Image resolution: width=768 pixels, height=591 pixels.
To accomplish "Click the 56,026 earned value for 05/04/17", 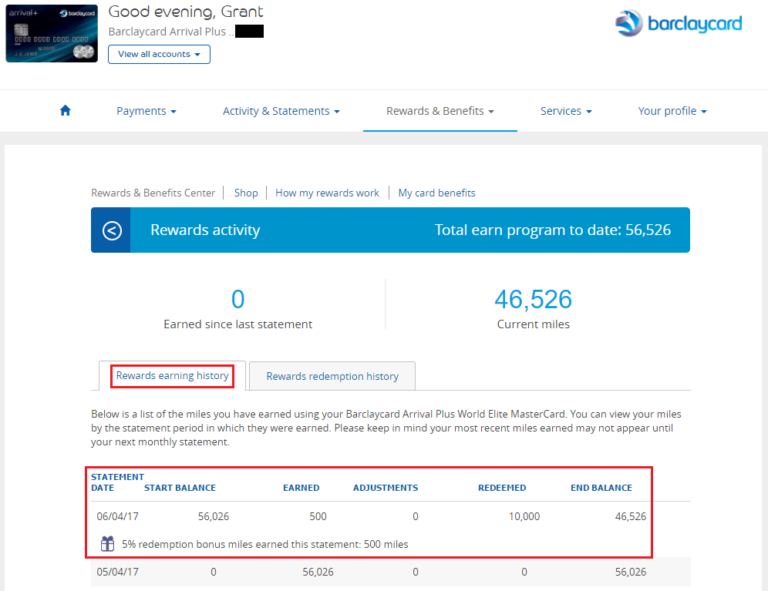I will point(318,572).
